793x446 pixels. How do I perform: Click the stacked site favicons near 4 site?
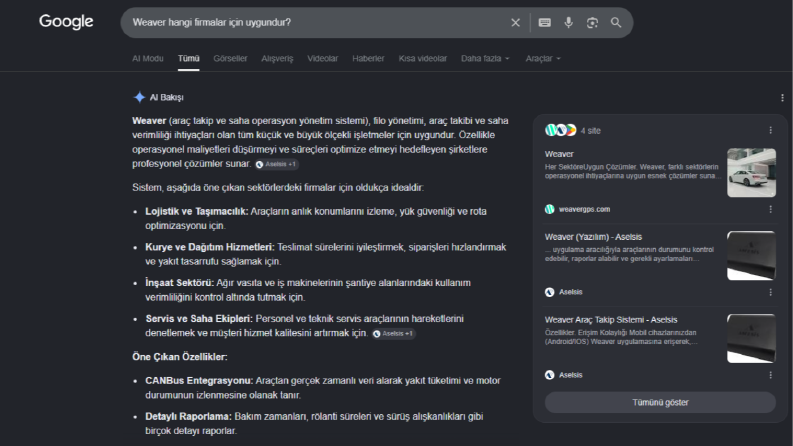(x=560, y=130)
